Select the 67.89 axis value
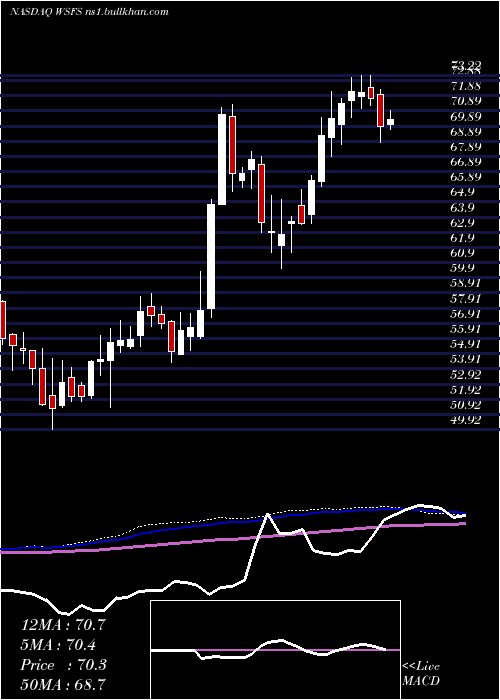500x700 pixels. (x=467, y=147)
